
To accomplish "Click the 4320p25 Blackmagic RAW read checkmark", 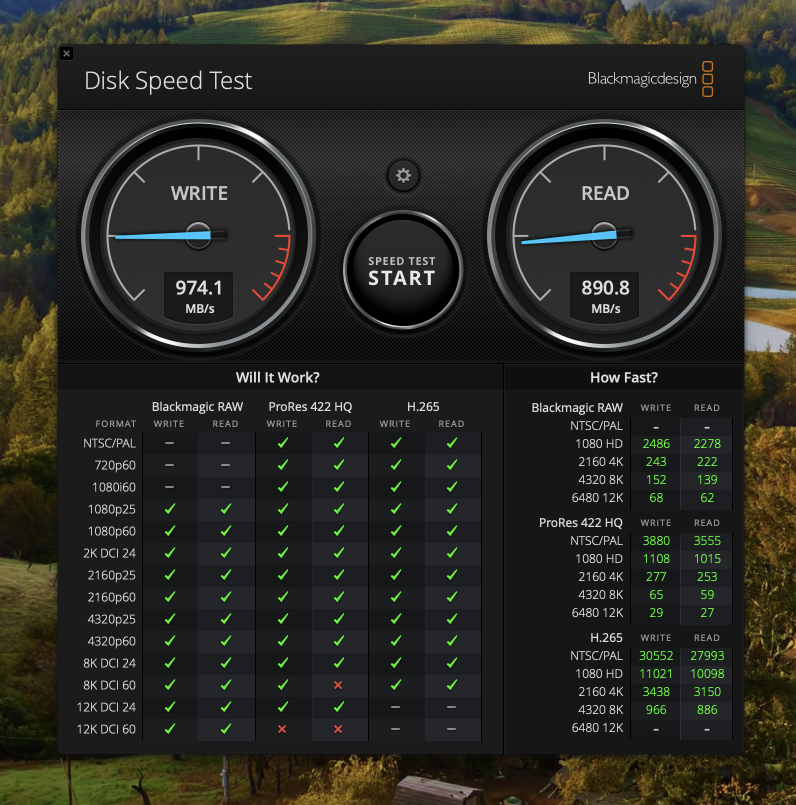I will pos(225,619).
